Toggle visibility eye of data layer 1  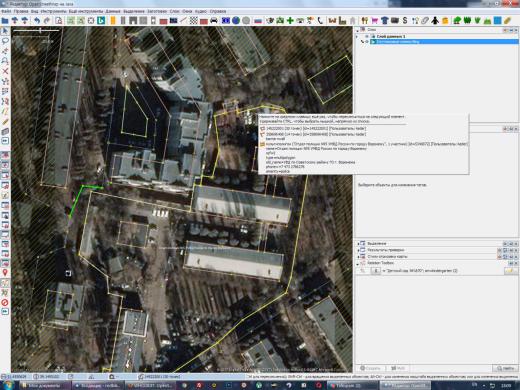[x=367, y=36]
